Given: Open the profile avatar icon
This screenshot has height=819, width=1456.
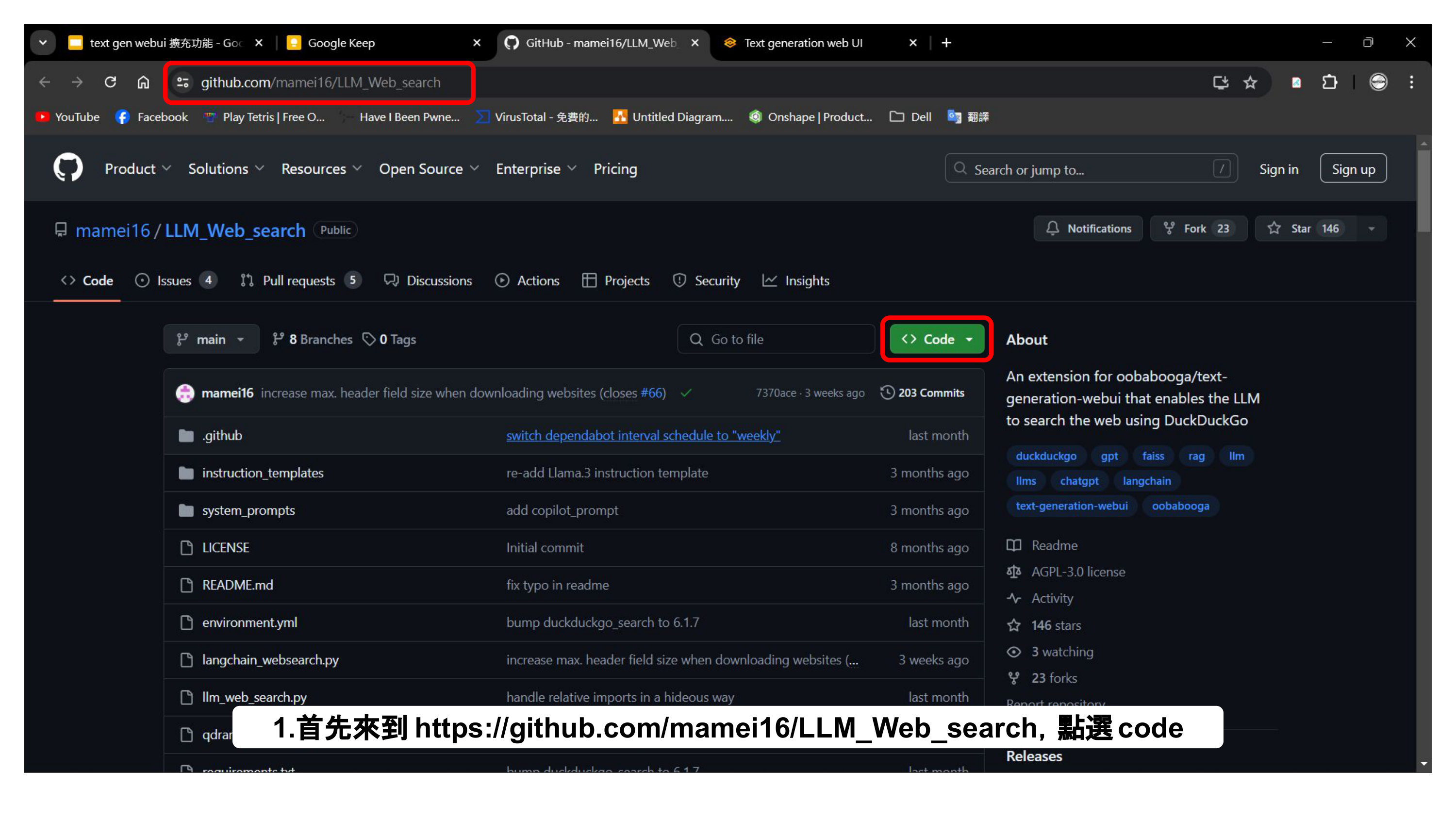Looking at the screenshot, I should click(1378, 82).
